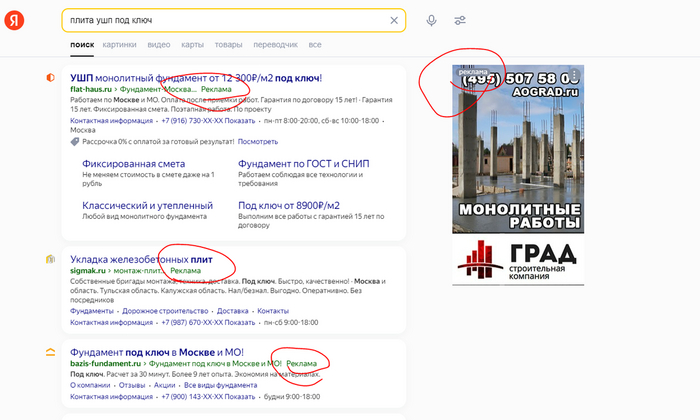700x420 pixels.
Task: Click bazis-fundament.ru result favicon
Action: 50,352
